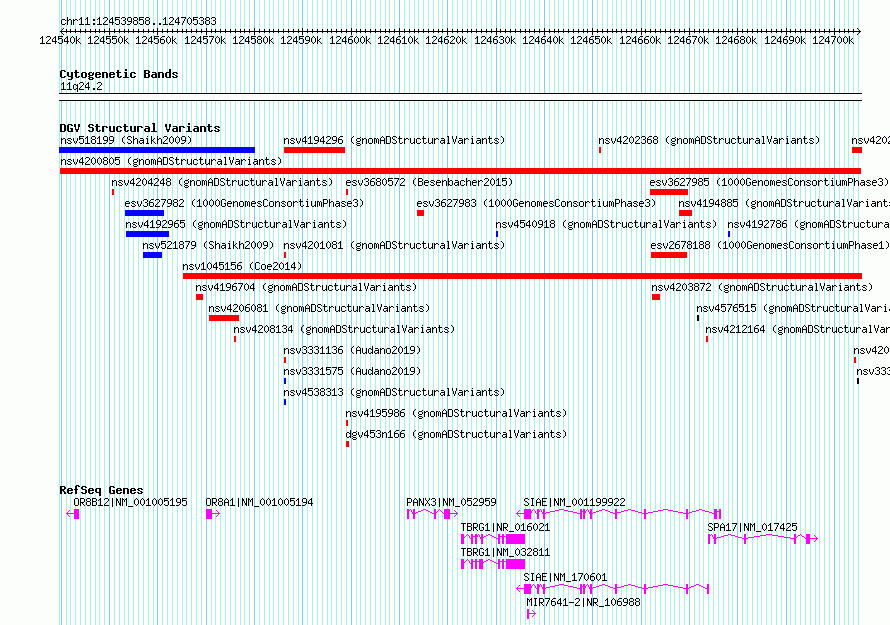Click the 124540k ruler tick label
Image resolution: width=890 pixels, height=625 pixels.
click(60, 40)
